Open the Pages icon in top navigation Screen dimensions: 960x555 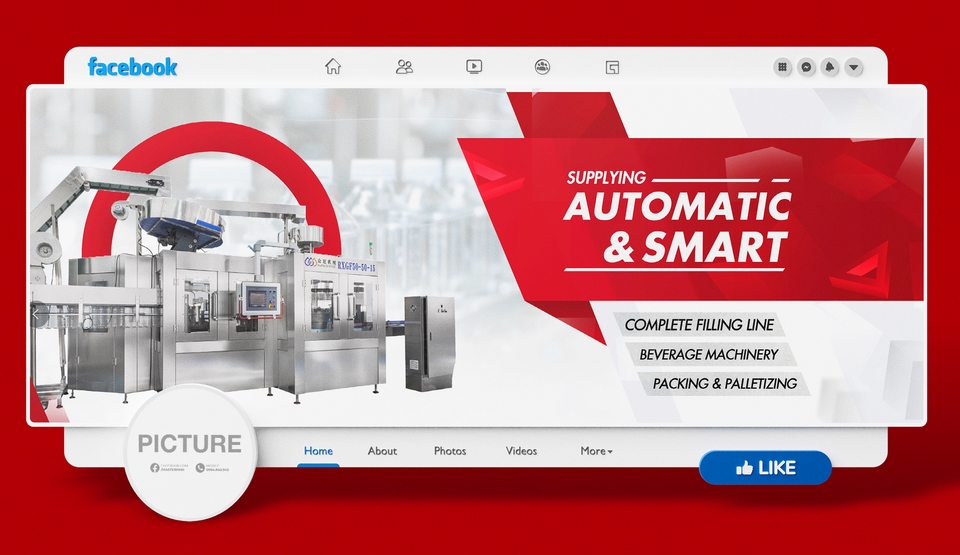point(612,67)
